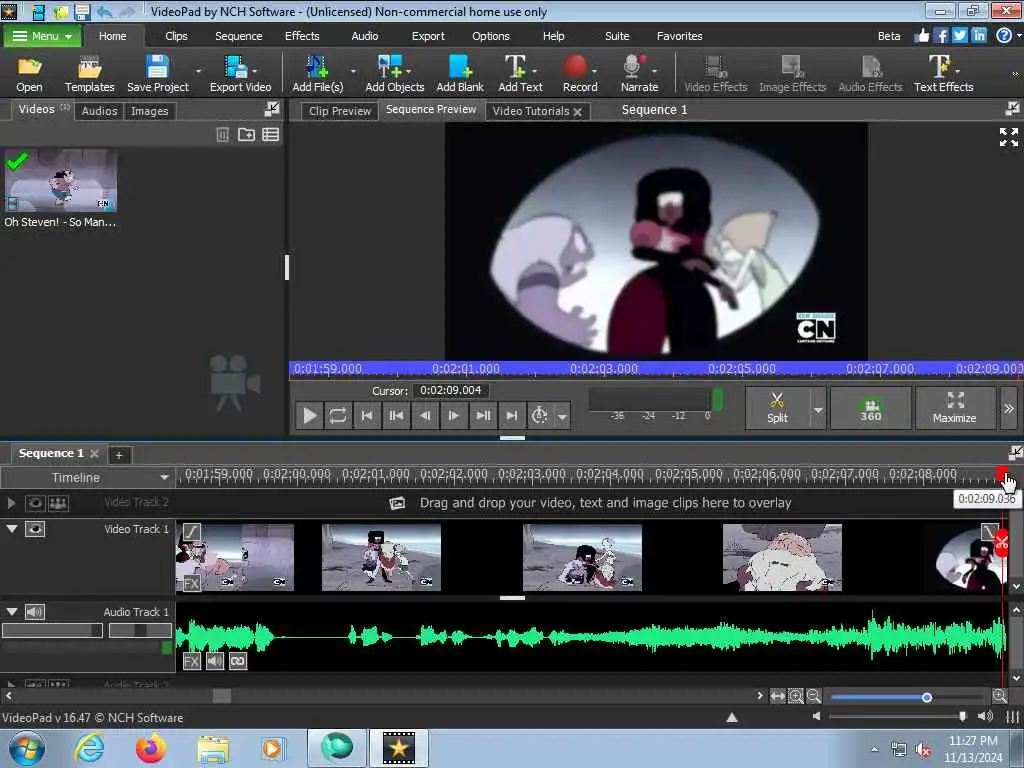Viewport: 1024px width, 768px height.
Task: Click the speaker icon on the audio clip
Action: [215, 661]
